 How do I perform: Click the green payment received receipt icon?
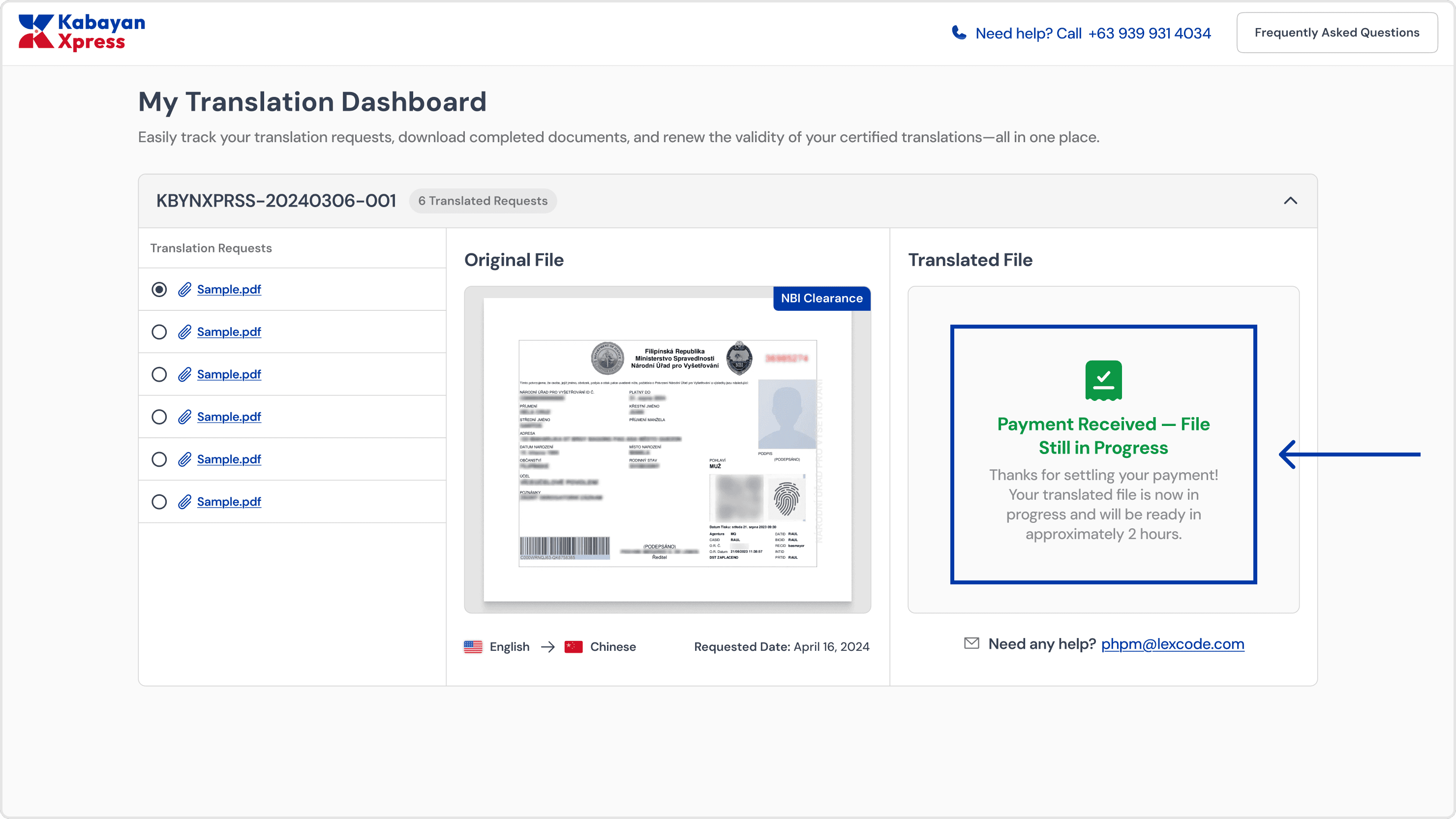[1103, 380]
